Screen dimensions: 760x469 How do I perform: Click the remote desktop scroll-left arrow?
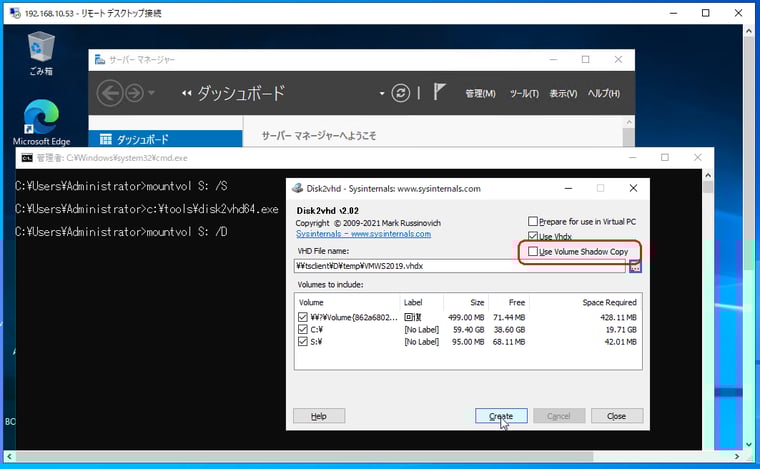9,456
